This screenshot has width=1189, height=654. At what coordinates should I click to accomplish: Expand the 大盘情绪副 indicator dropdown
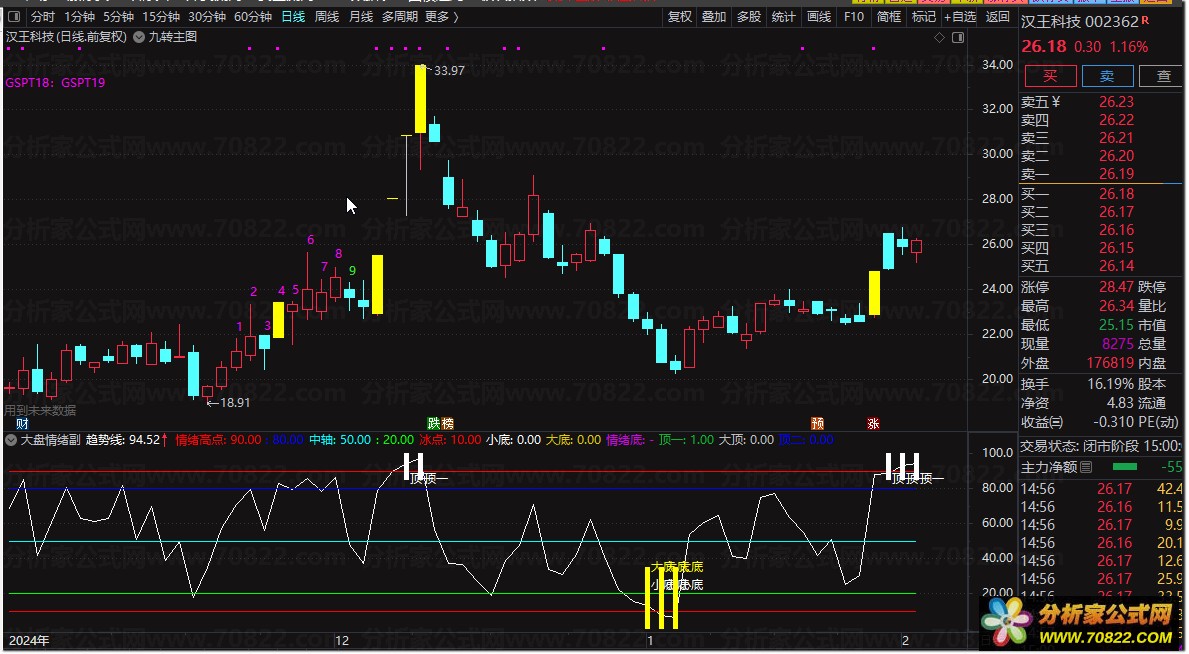11,439
